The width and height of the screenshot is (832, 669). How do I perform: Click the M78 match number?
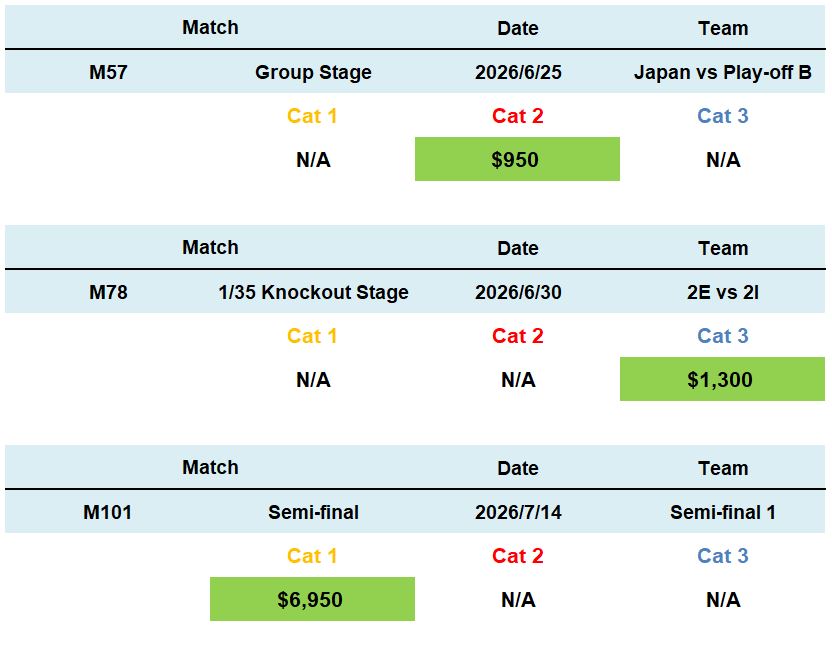[108, 292]
